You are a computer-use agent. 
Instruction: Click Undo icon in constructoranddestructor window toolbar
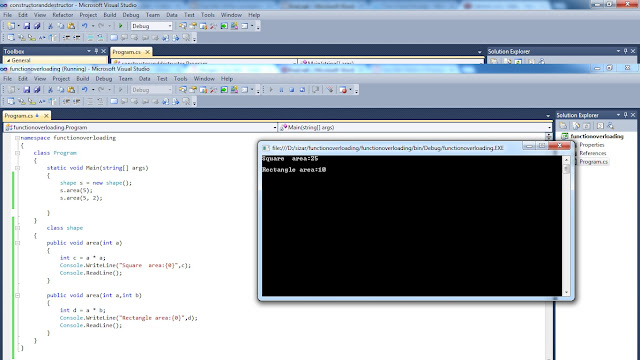(x=84, y=26)
